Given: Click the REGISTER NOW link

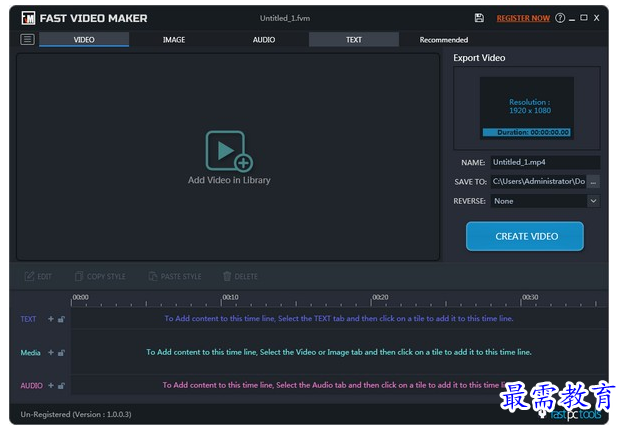Looking at the screenshot, I should (x=523, y=18).
